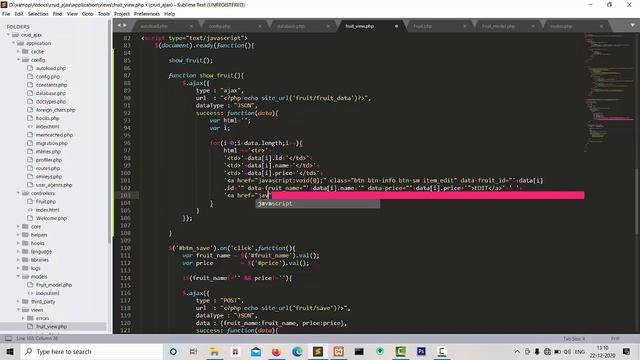Open the Mail app on taskbar
This screenshot has height=360, width=640.
click(x=256, y=351)
